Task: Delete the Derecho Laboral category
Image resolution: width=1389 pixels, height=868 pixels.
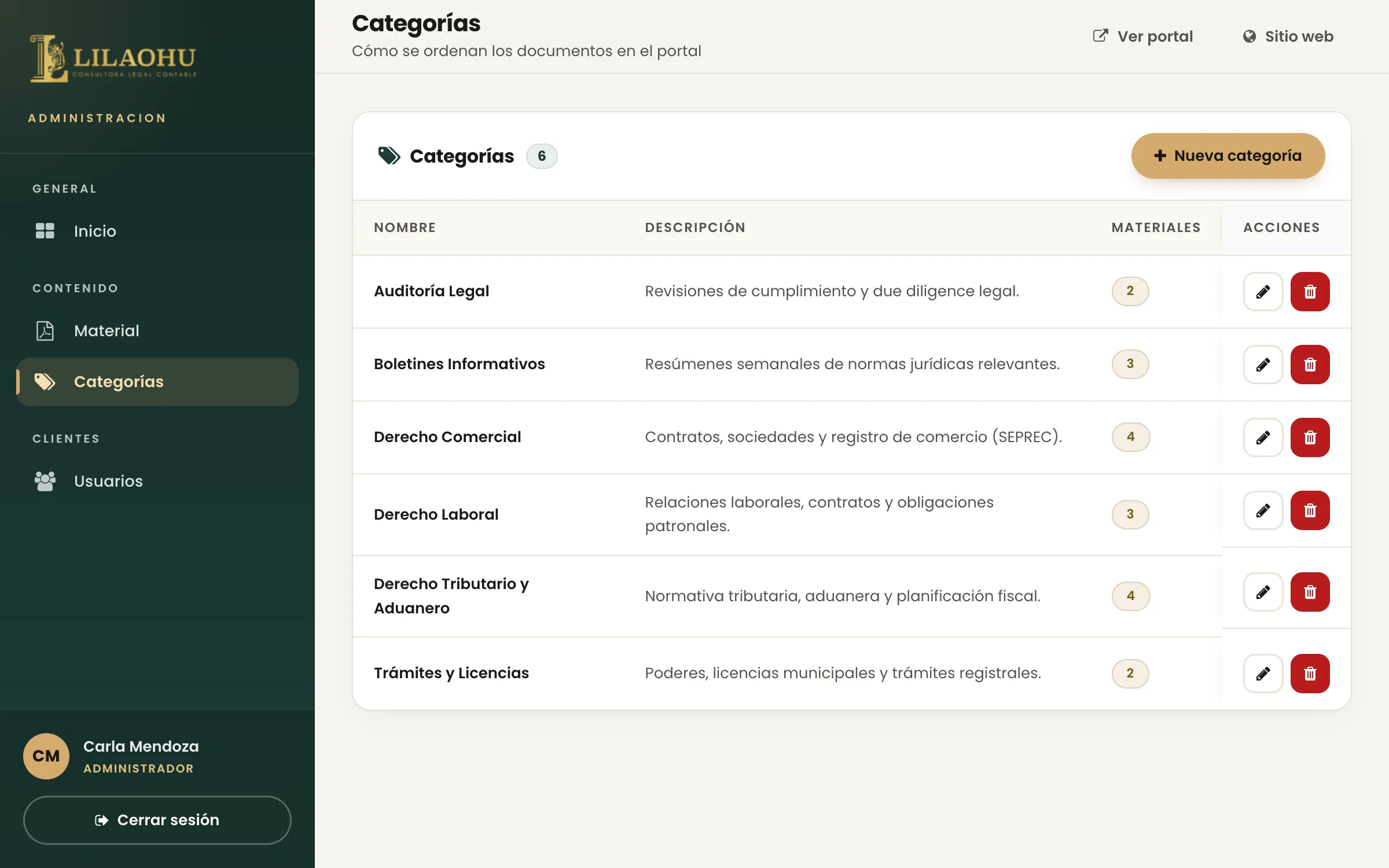Action: pos(1310,510)
